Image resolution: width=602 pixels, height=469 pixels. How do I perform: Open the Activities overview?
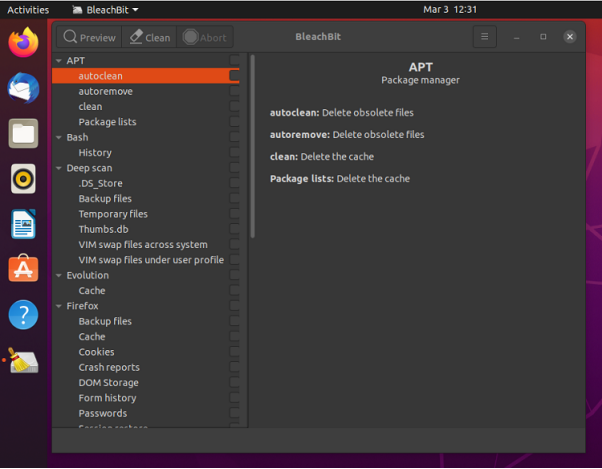(x=28, y=9)
